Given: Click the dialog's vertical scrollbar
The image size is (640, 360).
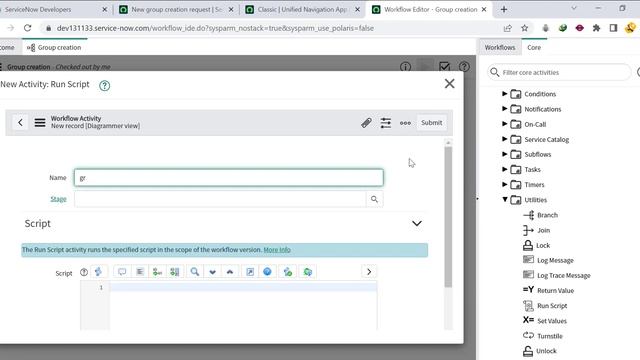Looking at the screenshot, I should pyautogui.click(x=448, y=217).
